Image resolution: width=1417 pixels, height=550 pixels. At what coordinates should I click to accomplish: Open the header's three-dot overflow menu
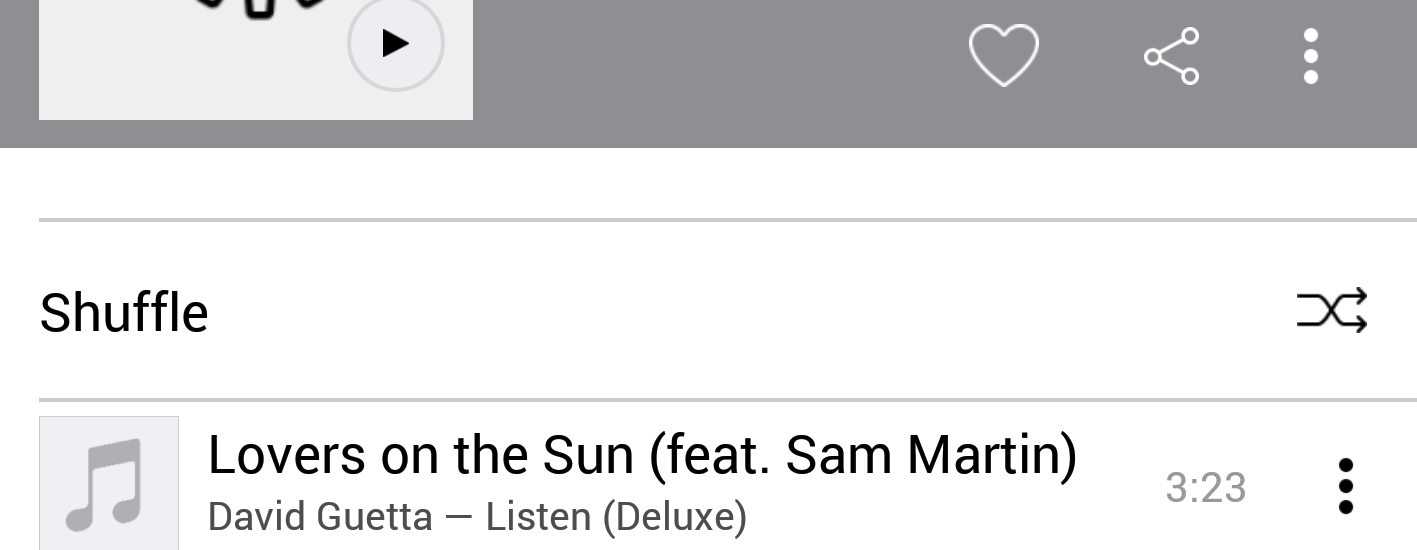point(1310,56)
